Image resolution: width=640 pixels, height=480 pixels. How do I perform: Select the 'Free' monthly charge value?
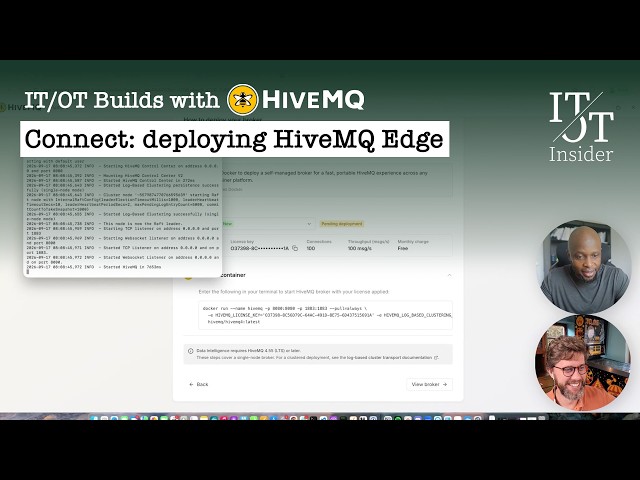coord(402,248)
